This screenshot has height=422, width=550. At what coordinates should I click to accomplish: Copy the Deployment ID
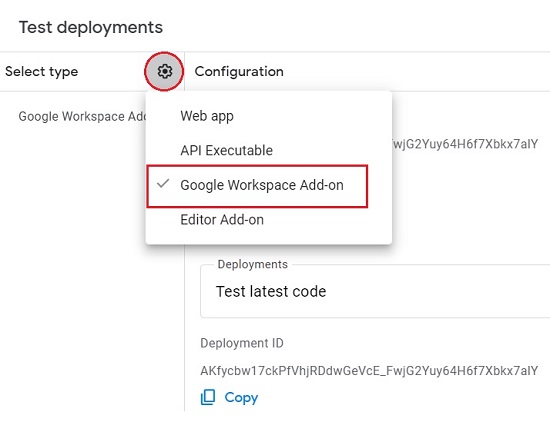click(229, 397)
